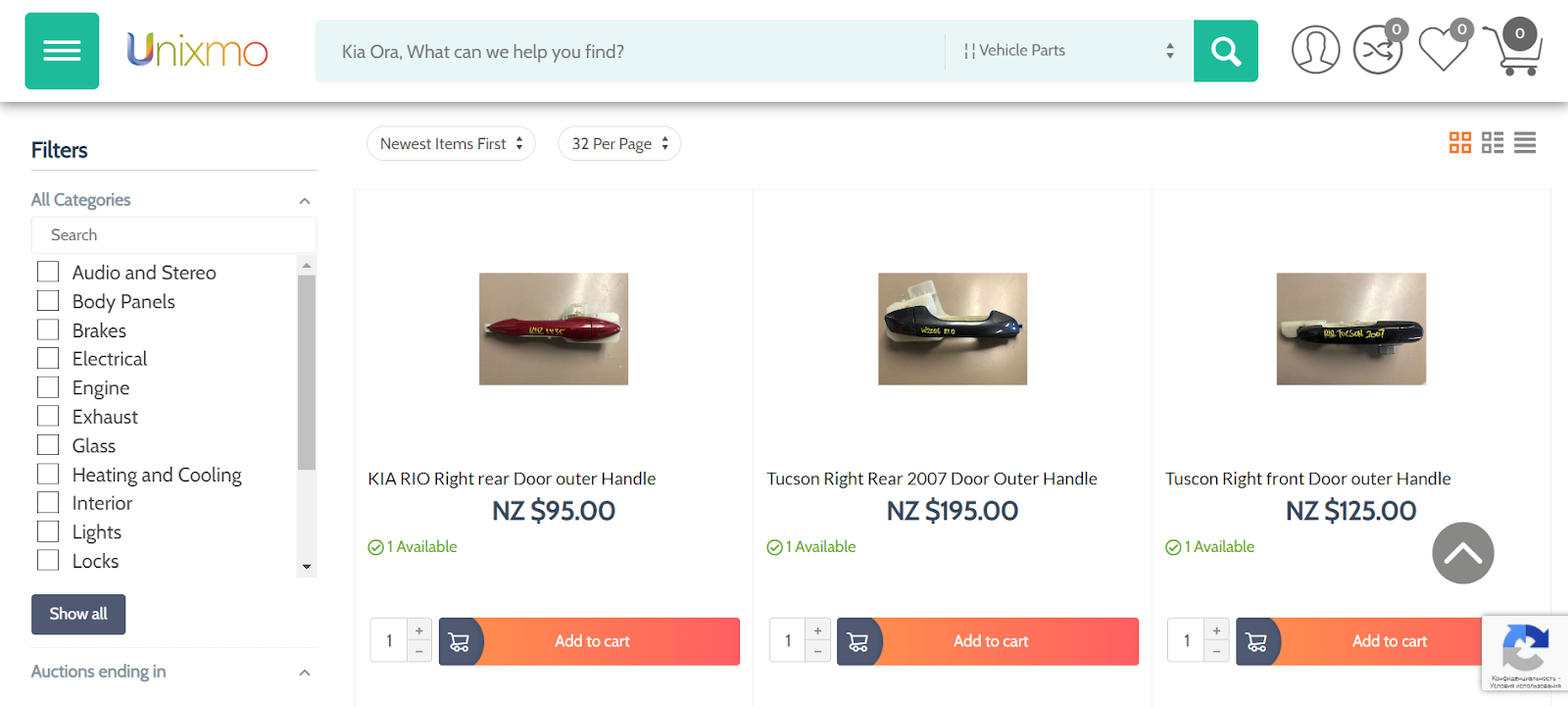Click the Show all button
The image size is (1568, 707).
point(78,614)
